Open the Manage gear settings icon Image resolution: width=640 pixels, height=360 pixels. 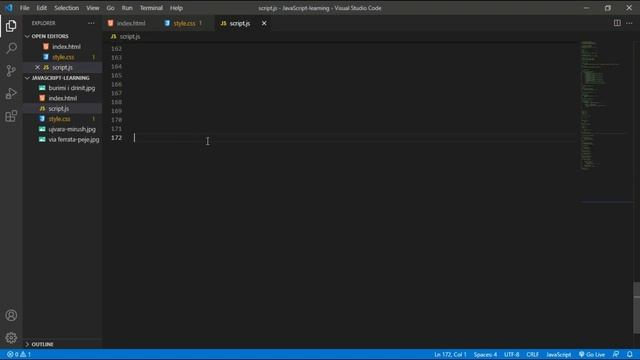(x=11, y=338)
